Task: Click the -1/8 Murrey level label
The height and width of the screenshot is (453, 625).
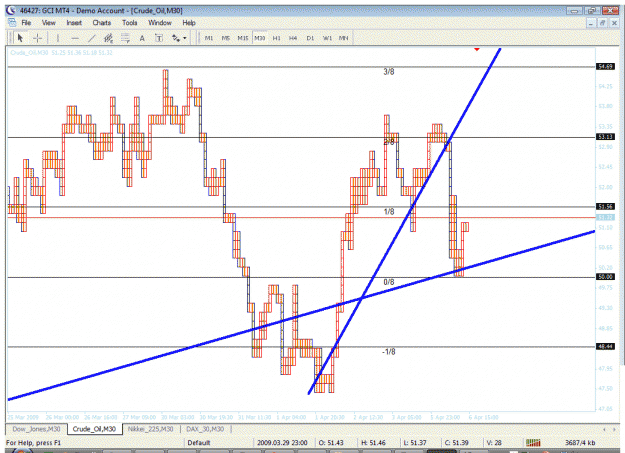Action: click(x=389, y=352)
